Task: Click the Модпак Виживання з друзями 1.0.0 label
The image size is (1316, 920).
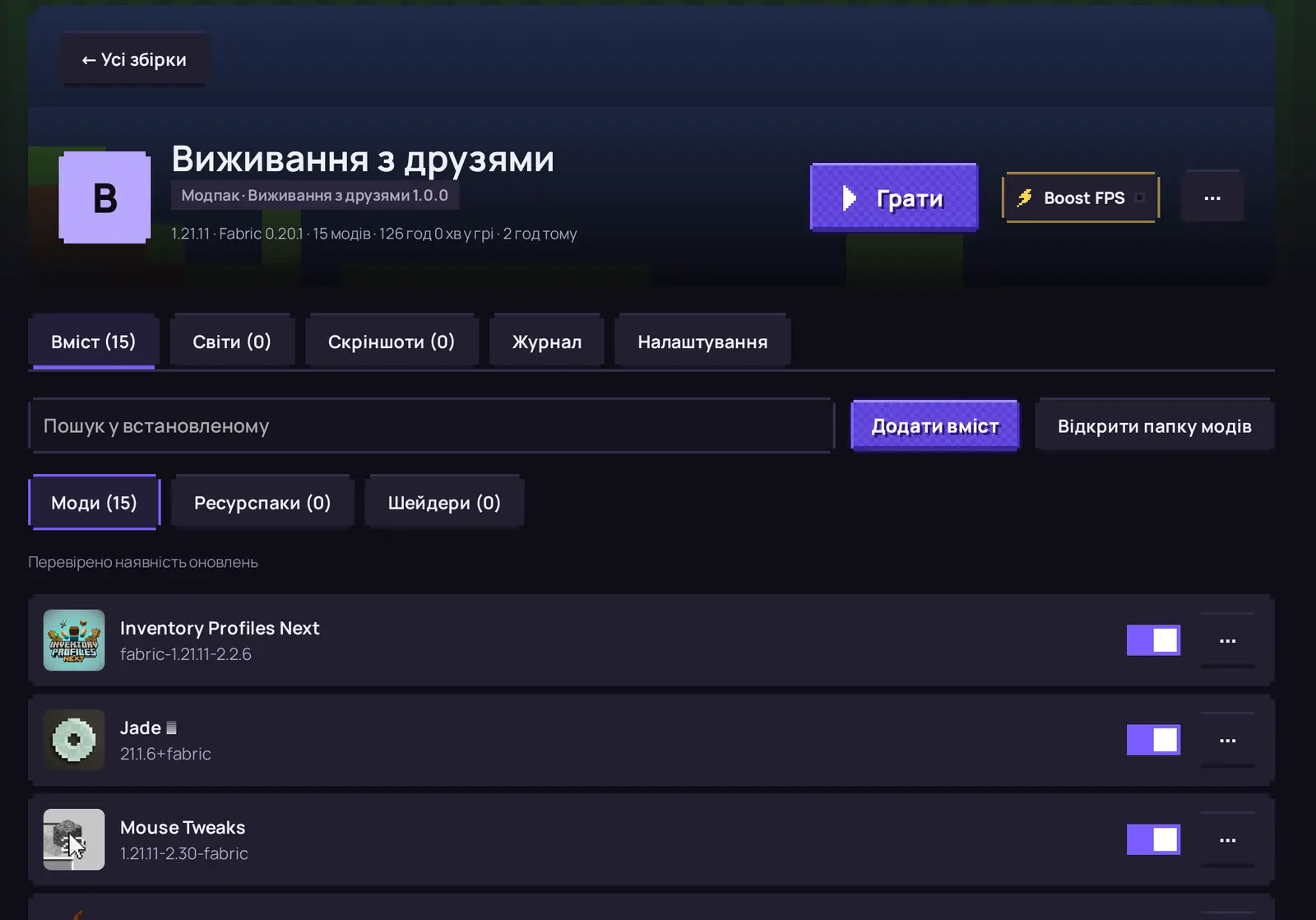Action: click(x=315, y=195)
